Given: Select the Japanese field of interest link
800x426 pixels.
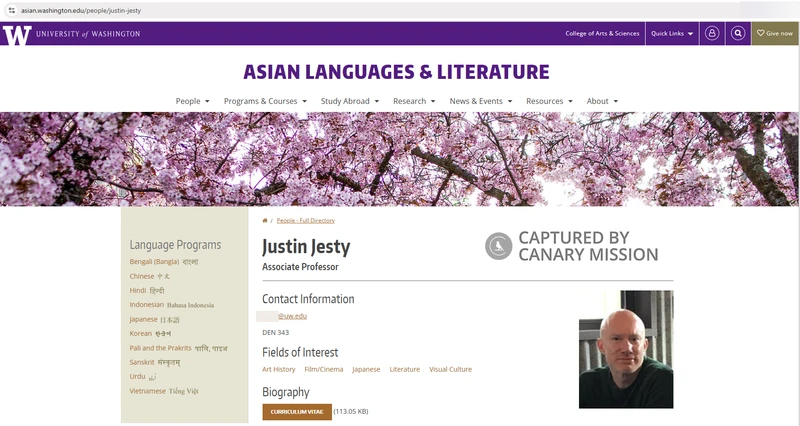Looking at the screenshot, I should pos(366,369).
